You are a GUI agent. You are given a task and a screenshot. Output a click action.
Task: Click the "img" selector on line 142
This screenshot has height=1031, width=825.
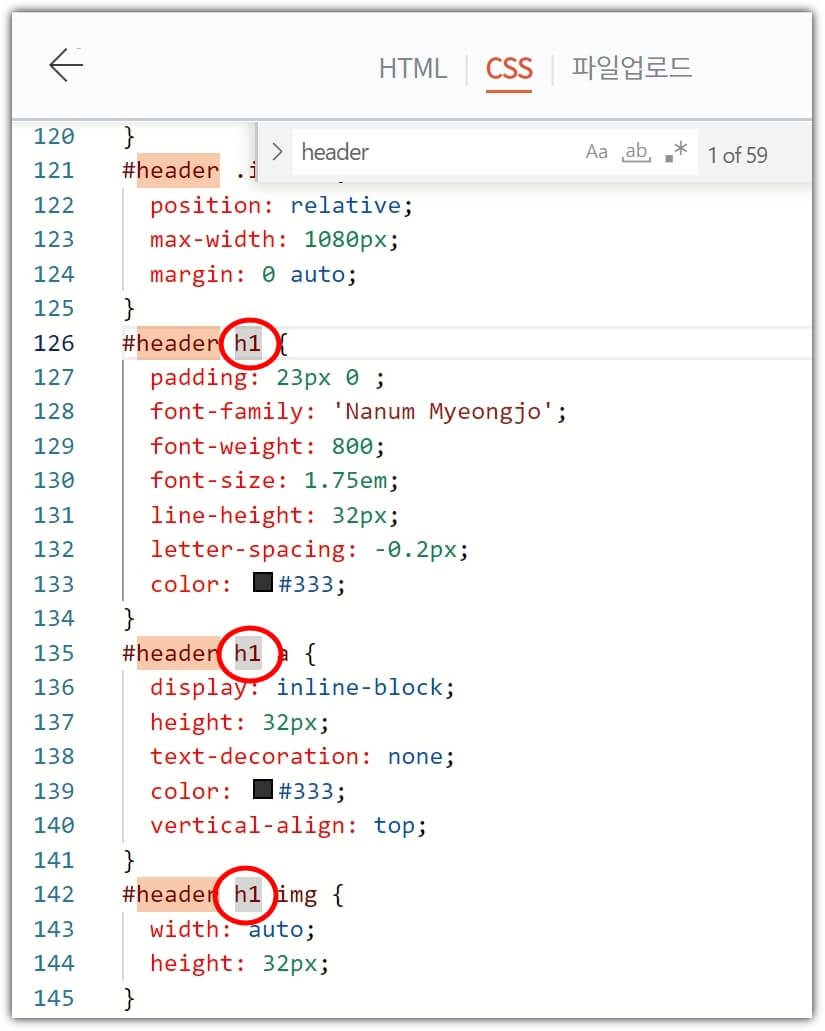296,896
